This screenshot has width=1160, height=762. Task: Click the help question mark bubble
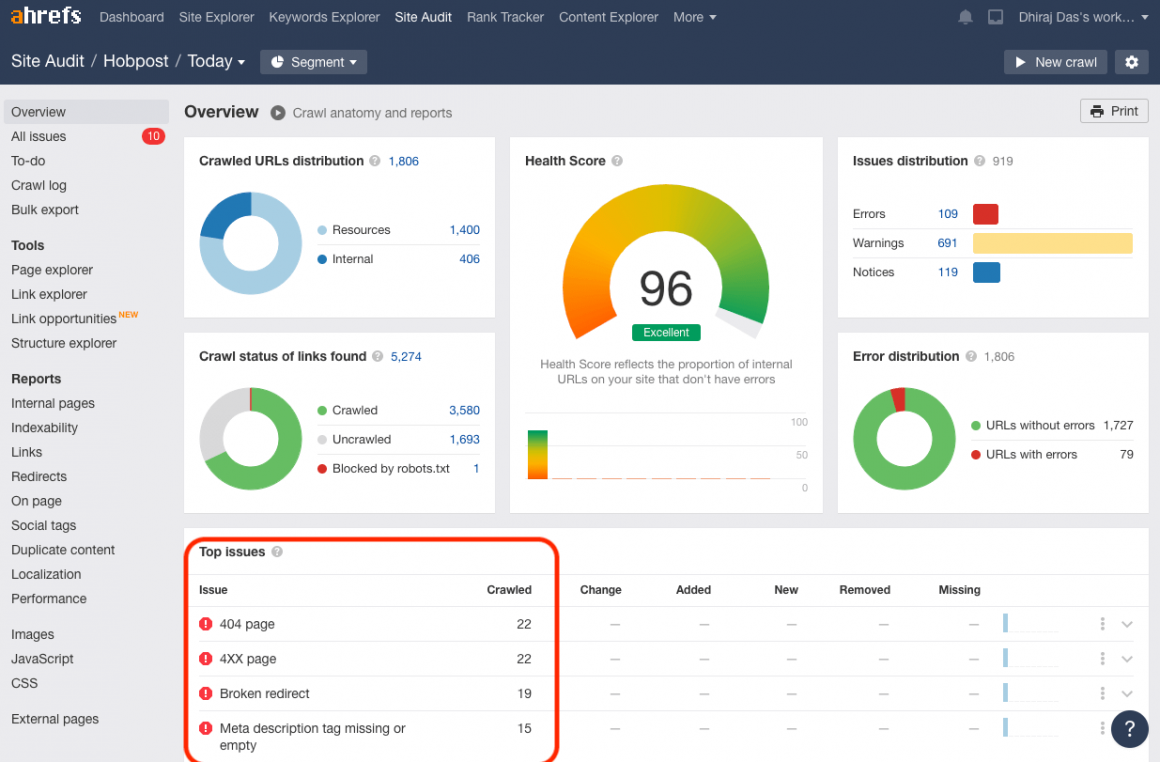[1129, 728]
